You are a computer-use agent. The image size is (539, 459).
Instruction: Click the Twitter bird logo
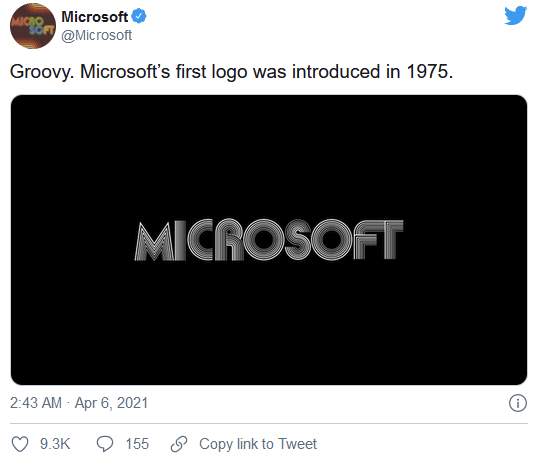(515, 15)
